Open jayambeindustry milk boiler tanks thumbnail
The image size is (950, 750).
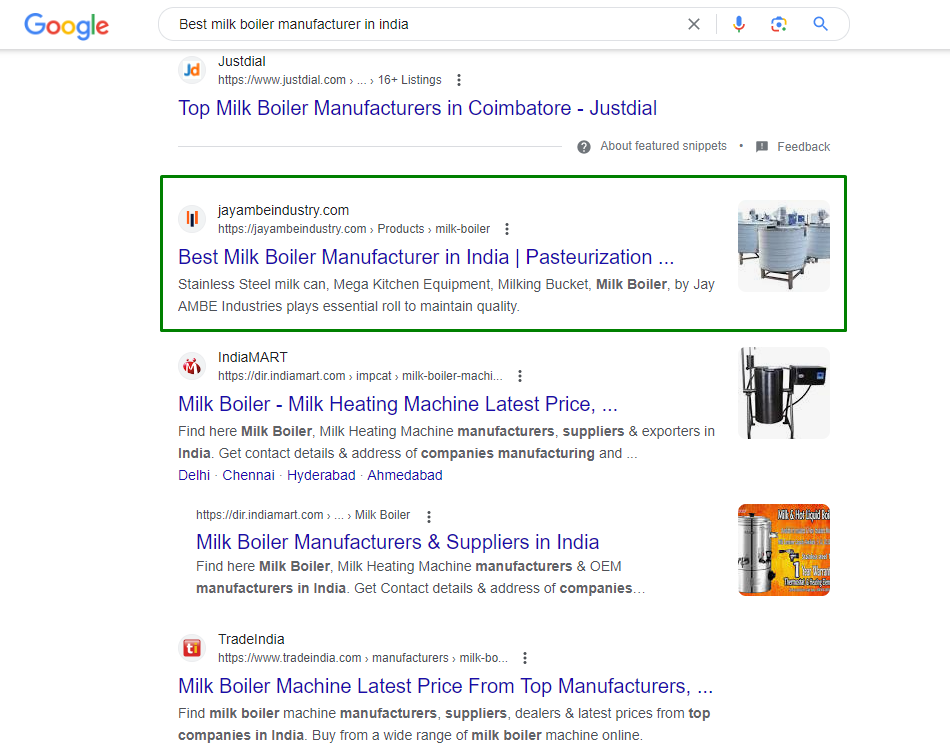coord(783,246)
